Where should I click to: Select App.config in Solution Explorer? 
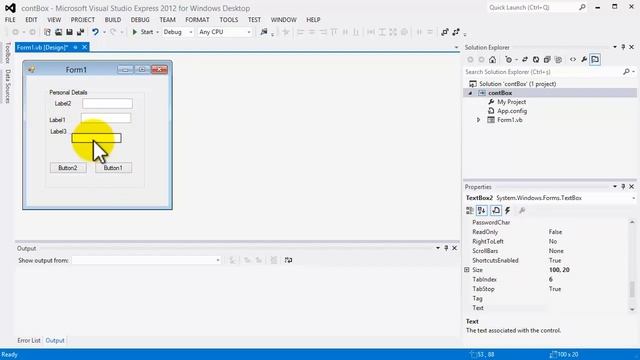click(x=512, y=111)
